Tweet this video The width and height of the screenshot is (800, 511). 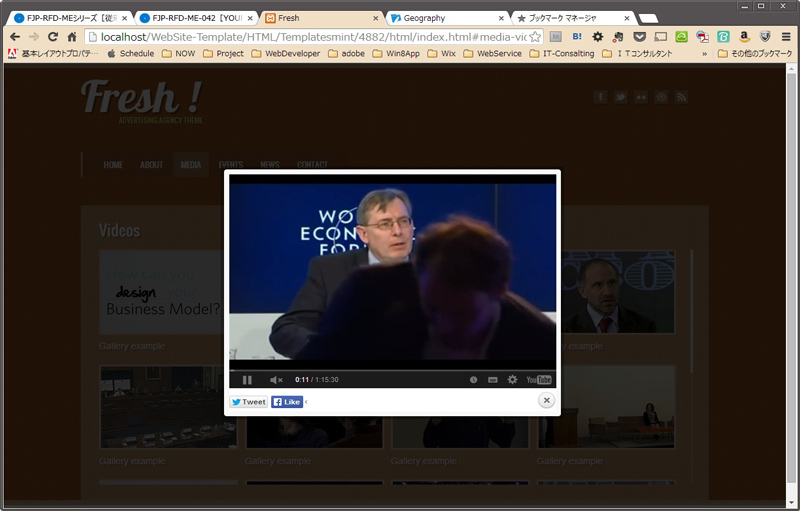[248, 402]
